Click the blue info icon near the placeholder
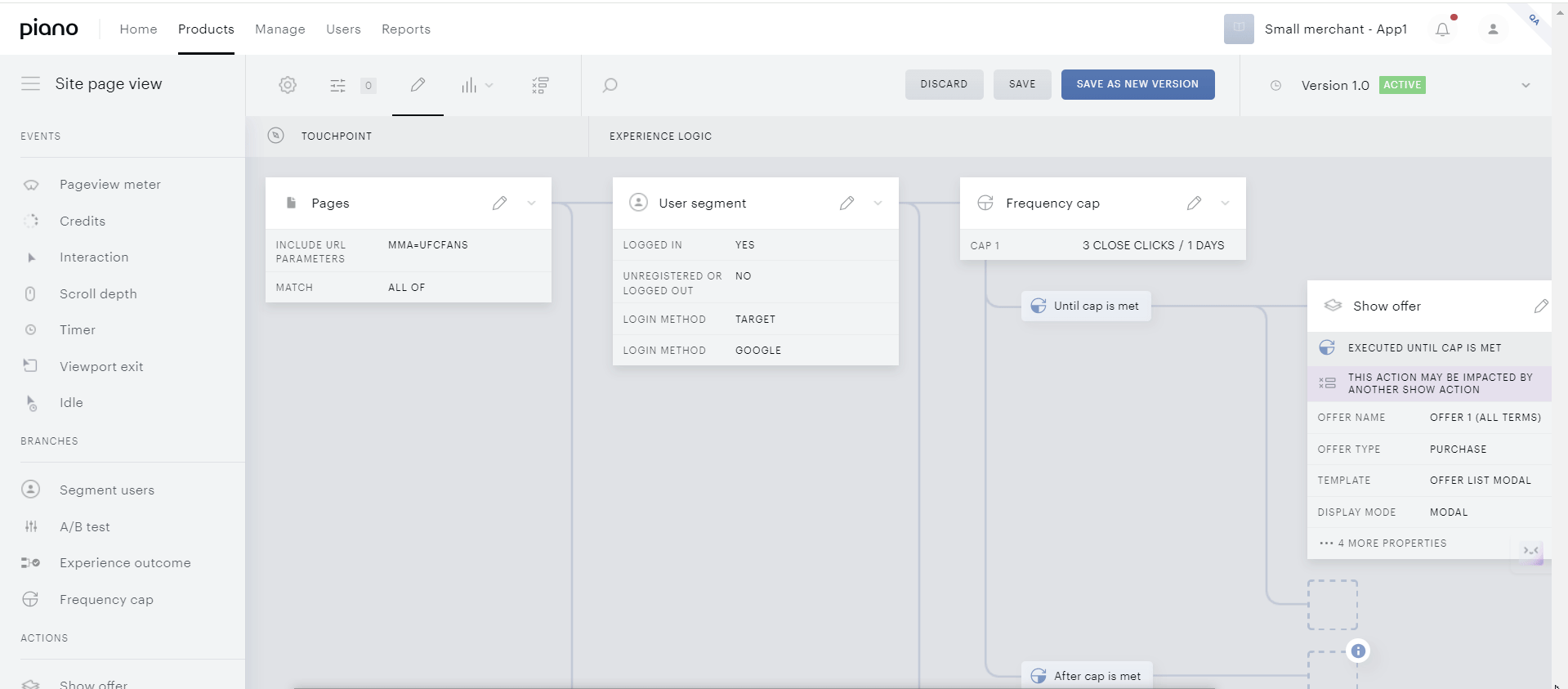This screenshot has height=689, width=1568. pos(1358,651)
